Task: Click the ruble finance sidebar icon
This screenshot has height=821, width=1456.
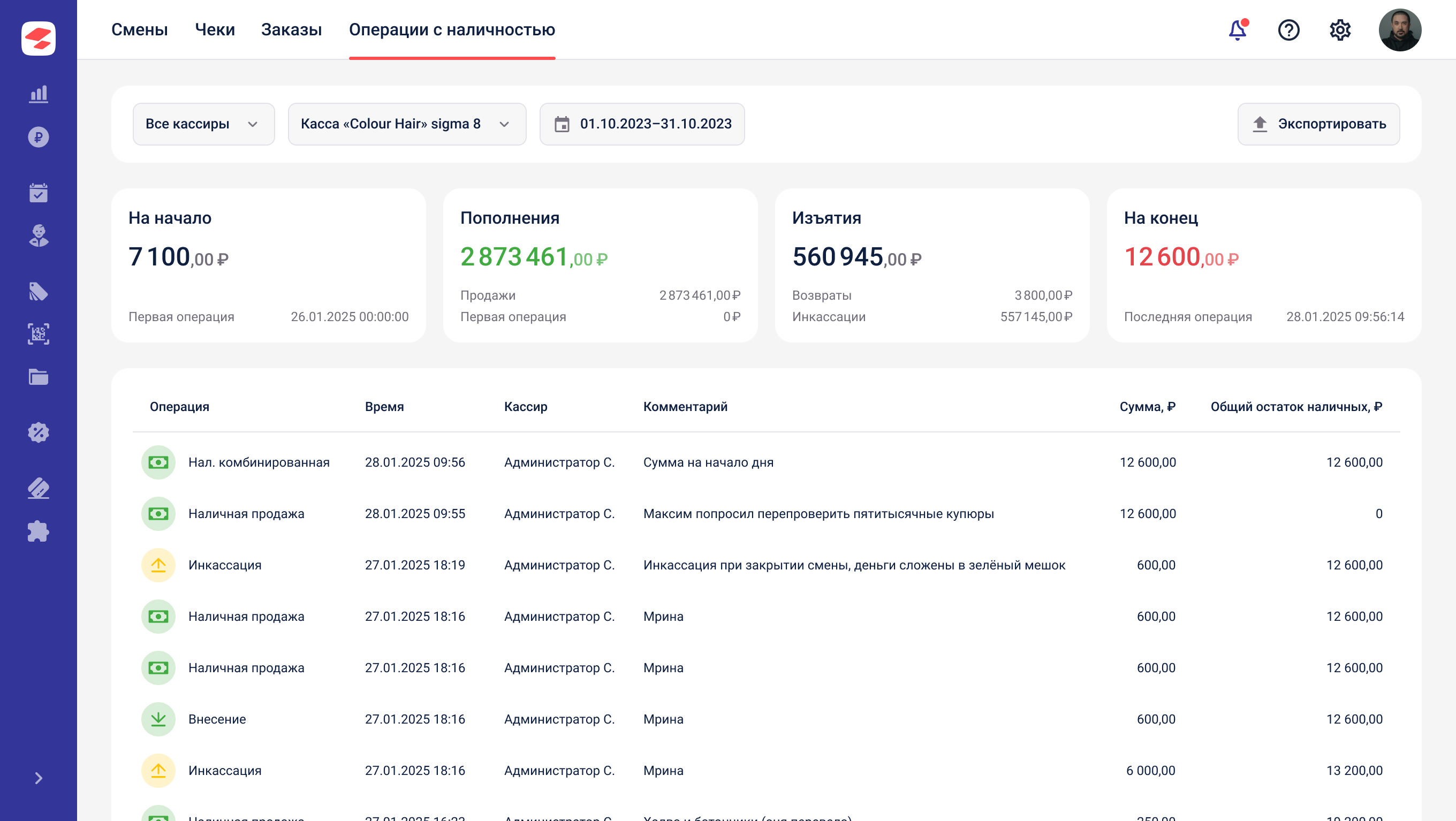Action: (x=39, y=136)
